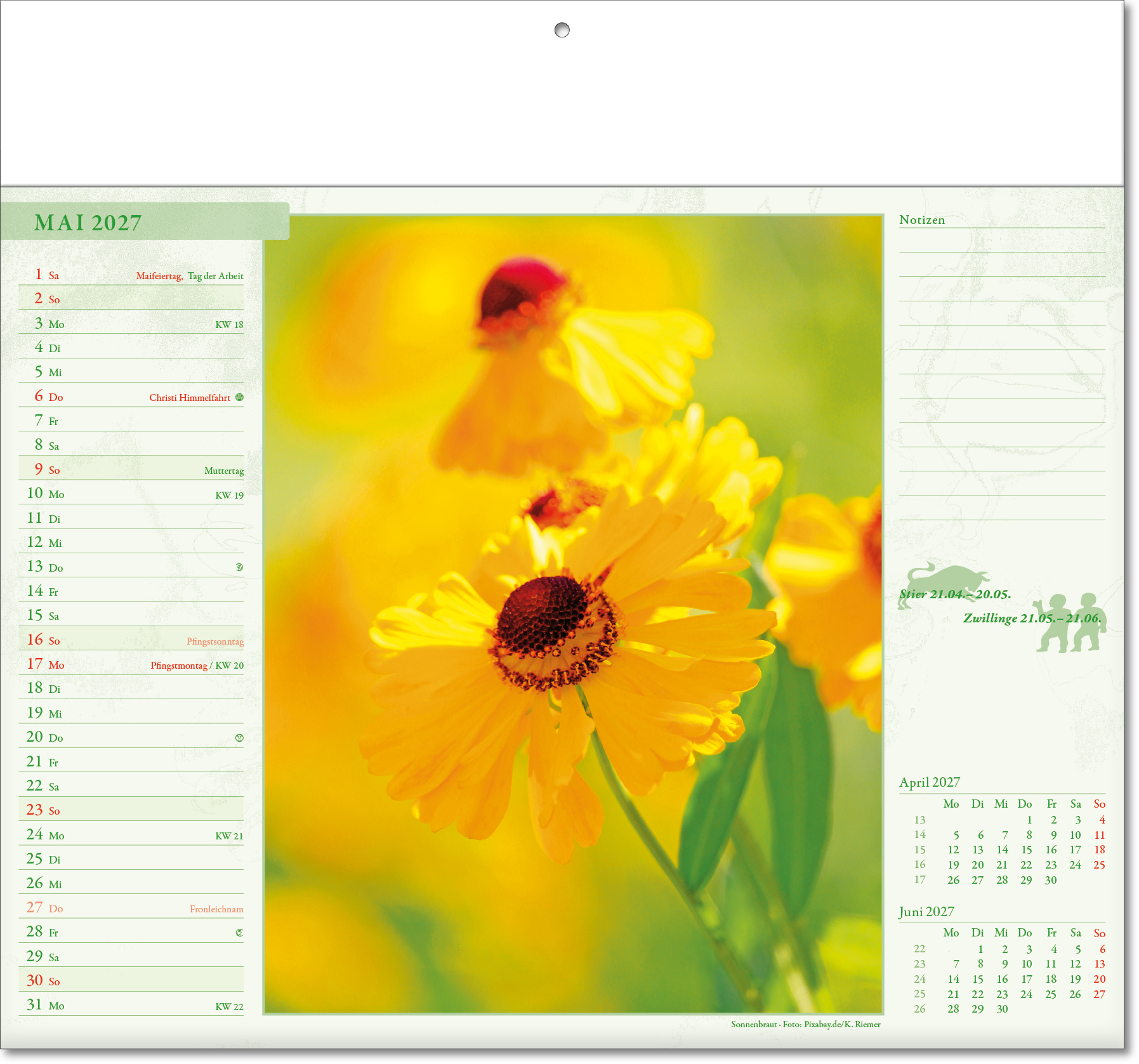The height and width of the screenshot is (1064, 1139).
Task: Click the hanging hole at the top
Action: [x=562, y=30]
